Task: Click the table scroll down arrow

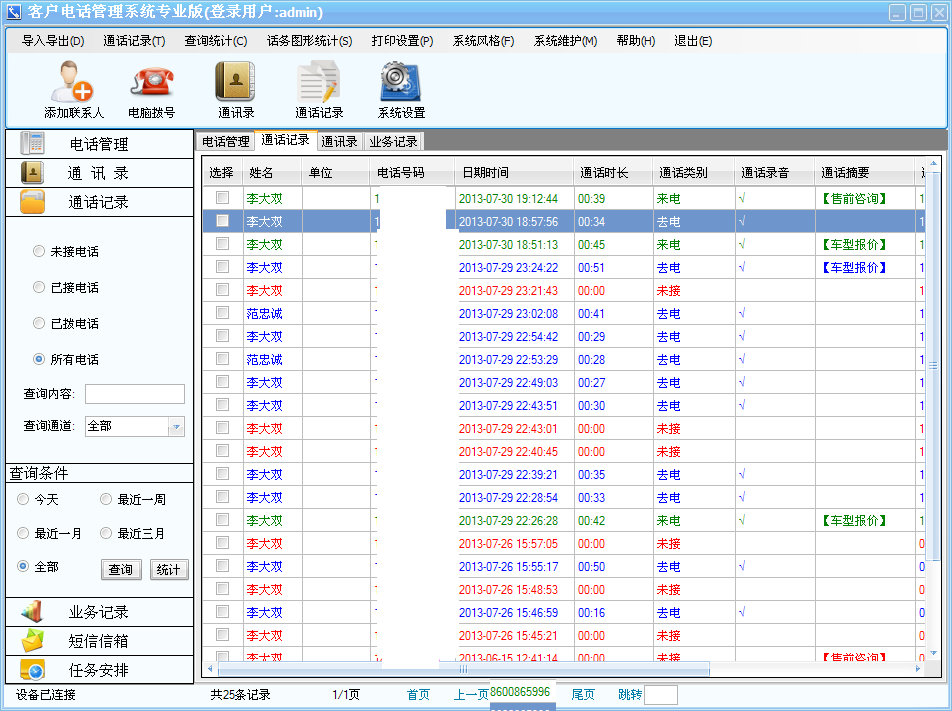Action: (x=933, y=653)
